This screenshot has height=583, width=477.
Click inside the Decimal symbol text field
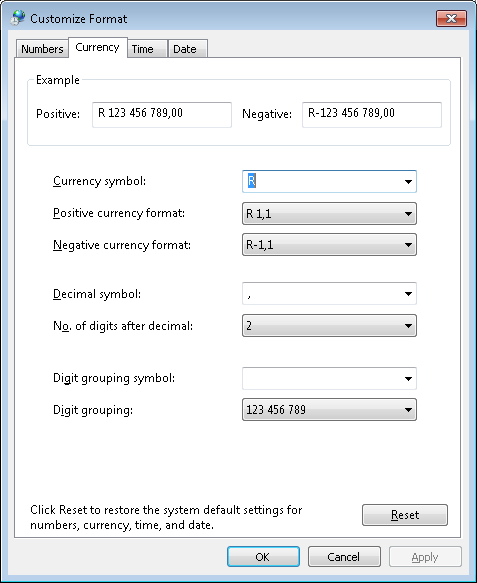pos(321,294)
